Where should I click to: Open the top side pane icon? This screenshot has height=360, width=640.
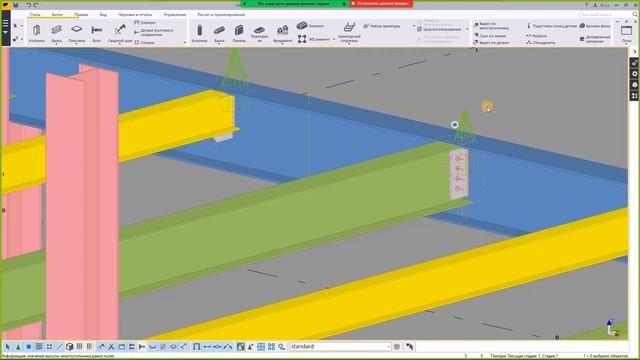click(x=634, y=63)
